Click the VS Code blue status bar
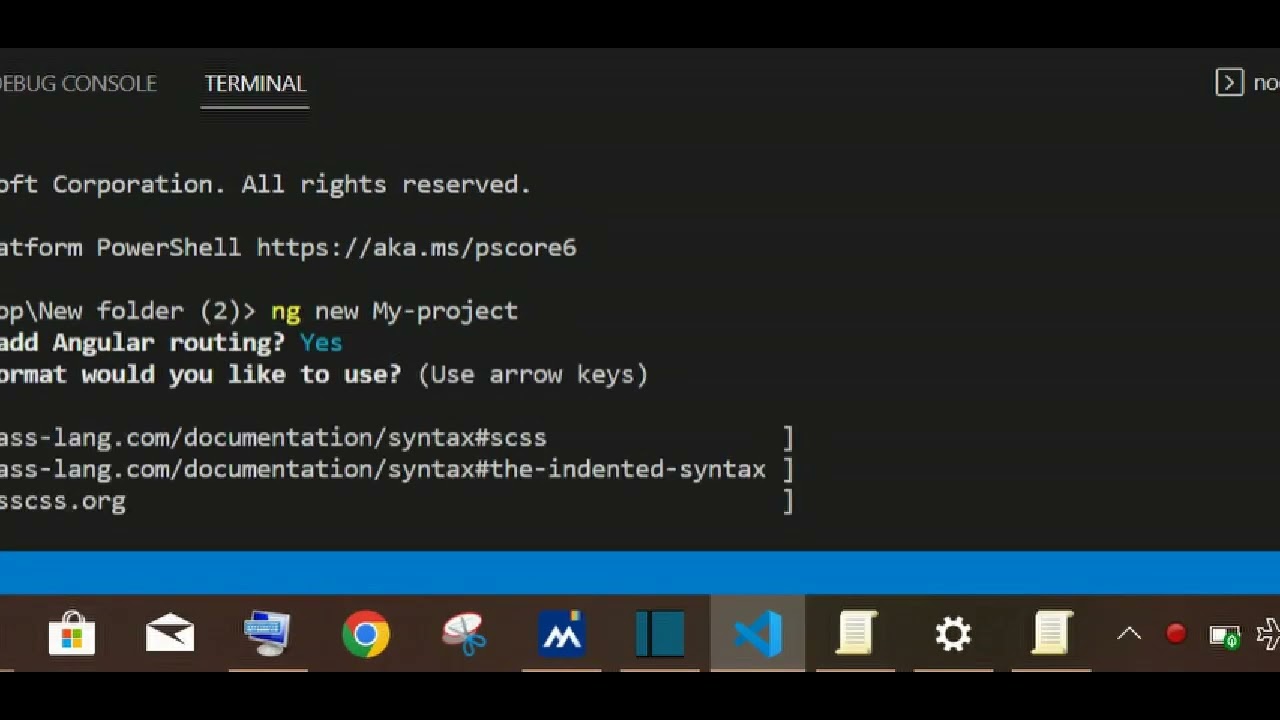 tap(640, 573)
